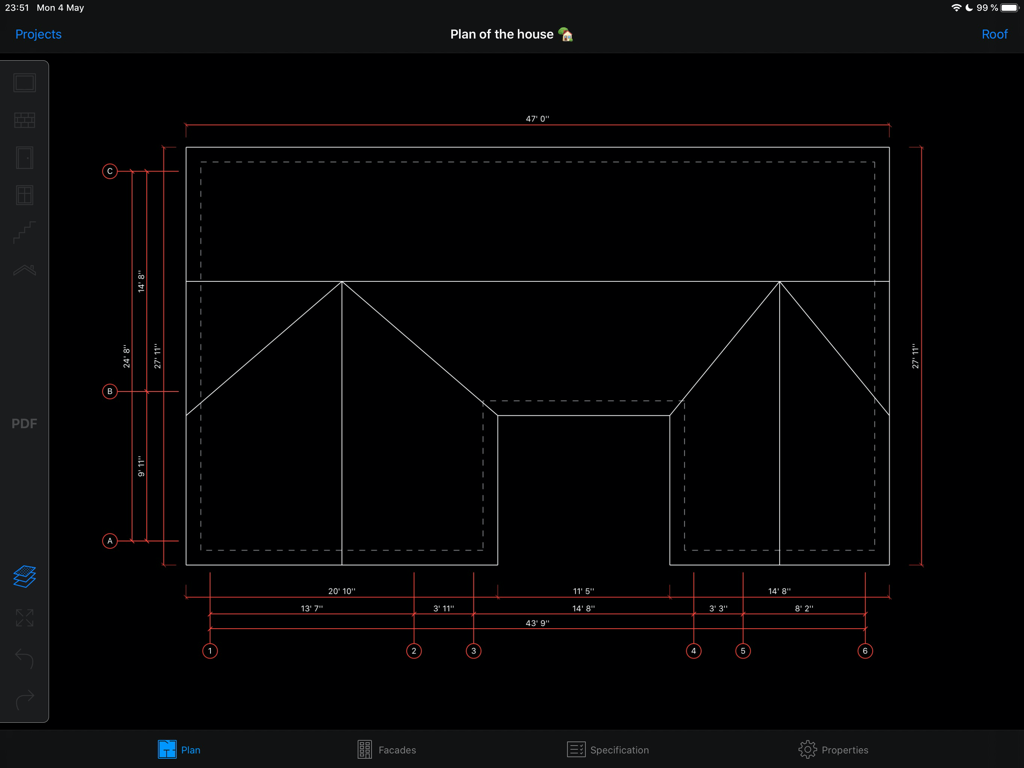Choose the window tool

(x=24, y=195)
